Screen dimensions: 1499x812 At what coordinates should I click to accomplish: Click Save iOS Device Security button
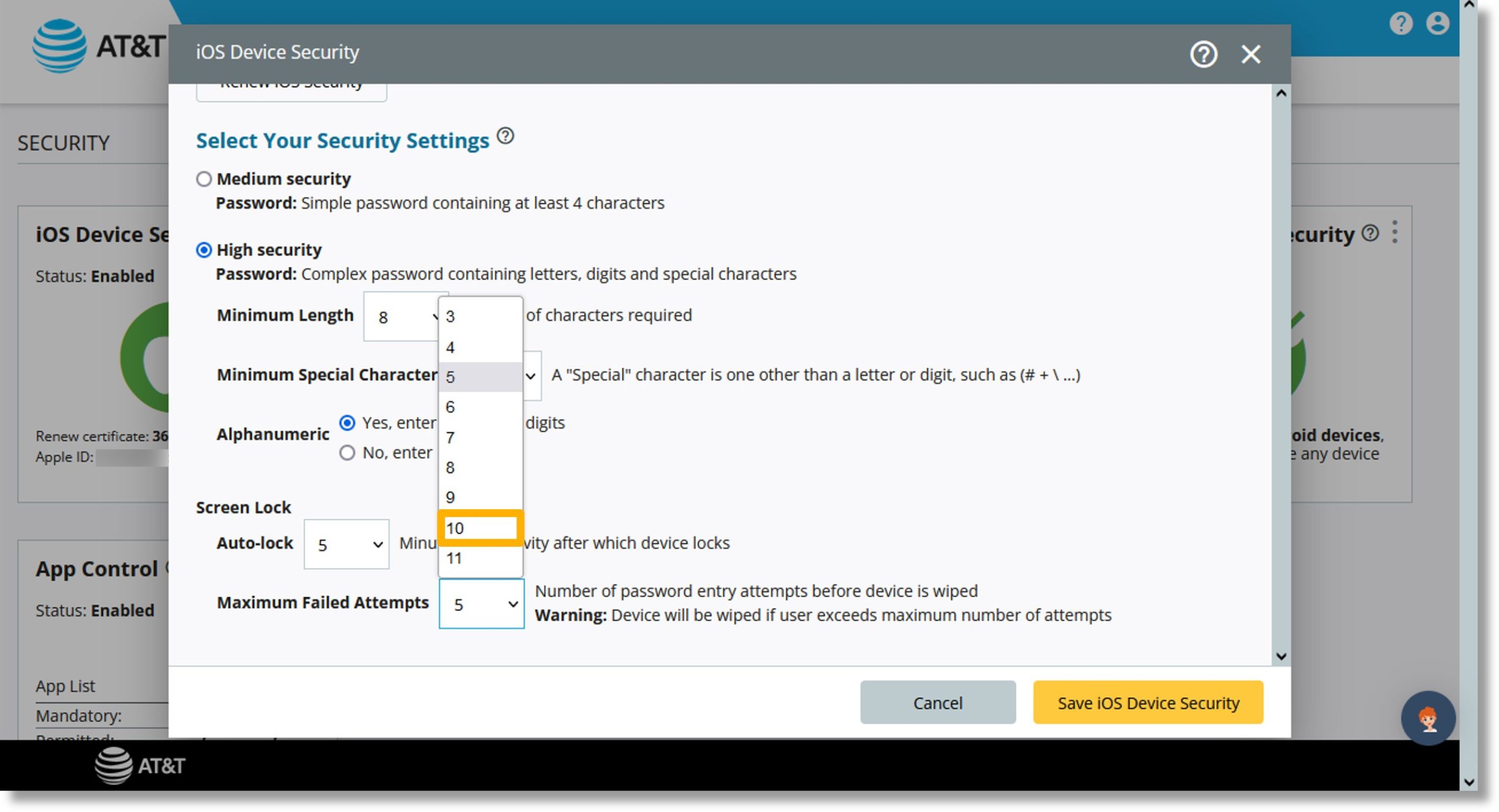tap(1148, 702)
